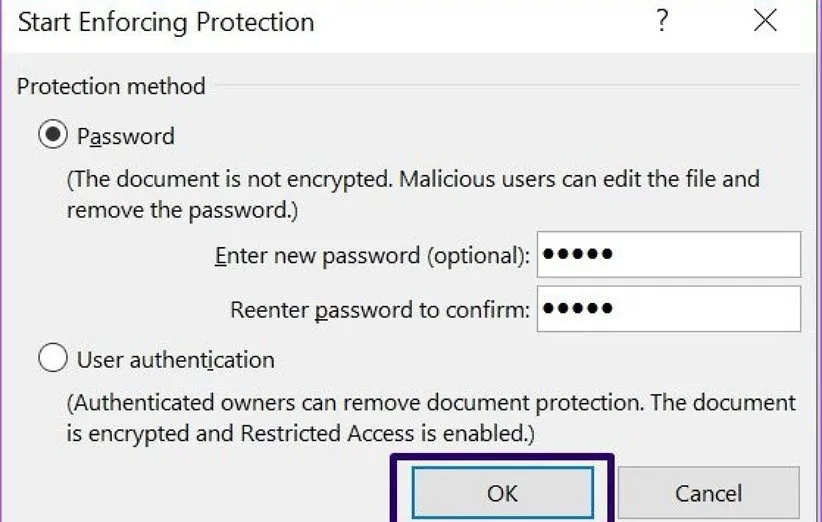The width and height of the screenshot is (822, 522).
Task: Click the 'document is not encrypted' note
Action: point(413,180)
